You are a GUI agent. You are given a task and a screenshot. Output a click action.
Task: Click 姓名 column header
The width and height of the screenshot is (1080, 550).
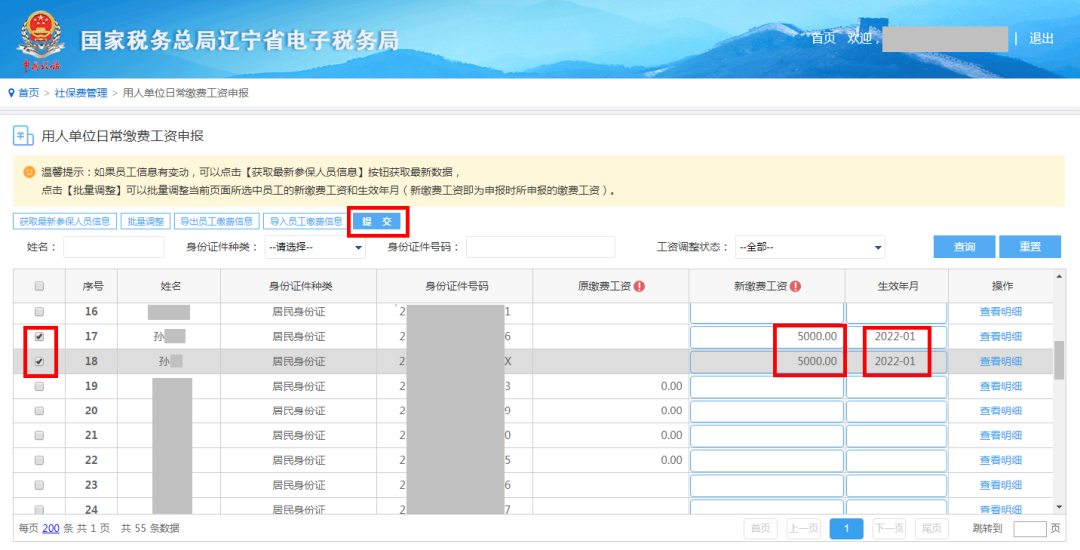(169, 286)
